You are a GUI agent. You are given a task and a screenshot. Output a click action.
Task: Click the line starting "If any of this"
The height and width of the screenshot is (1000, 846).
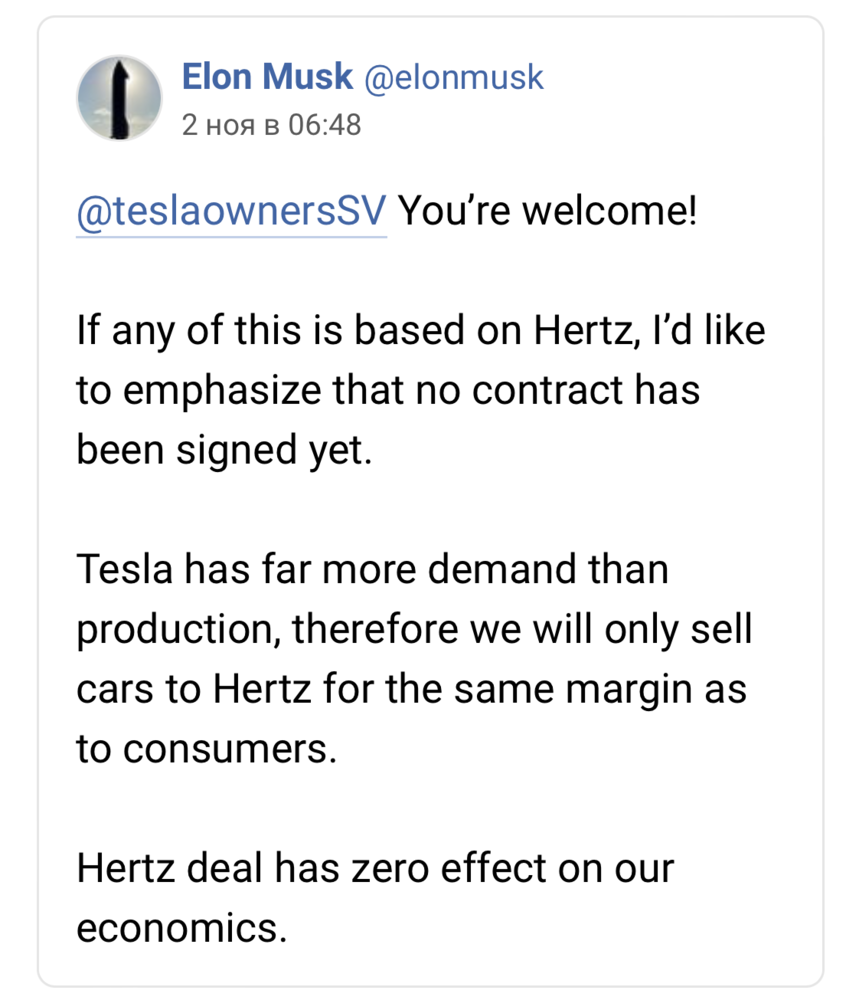(420, 331)
